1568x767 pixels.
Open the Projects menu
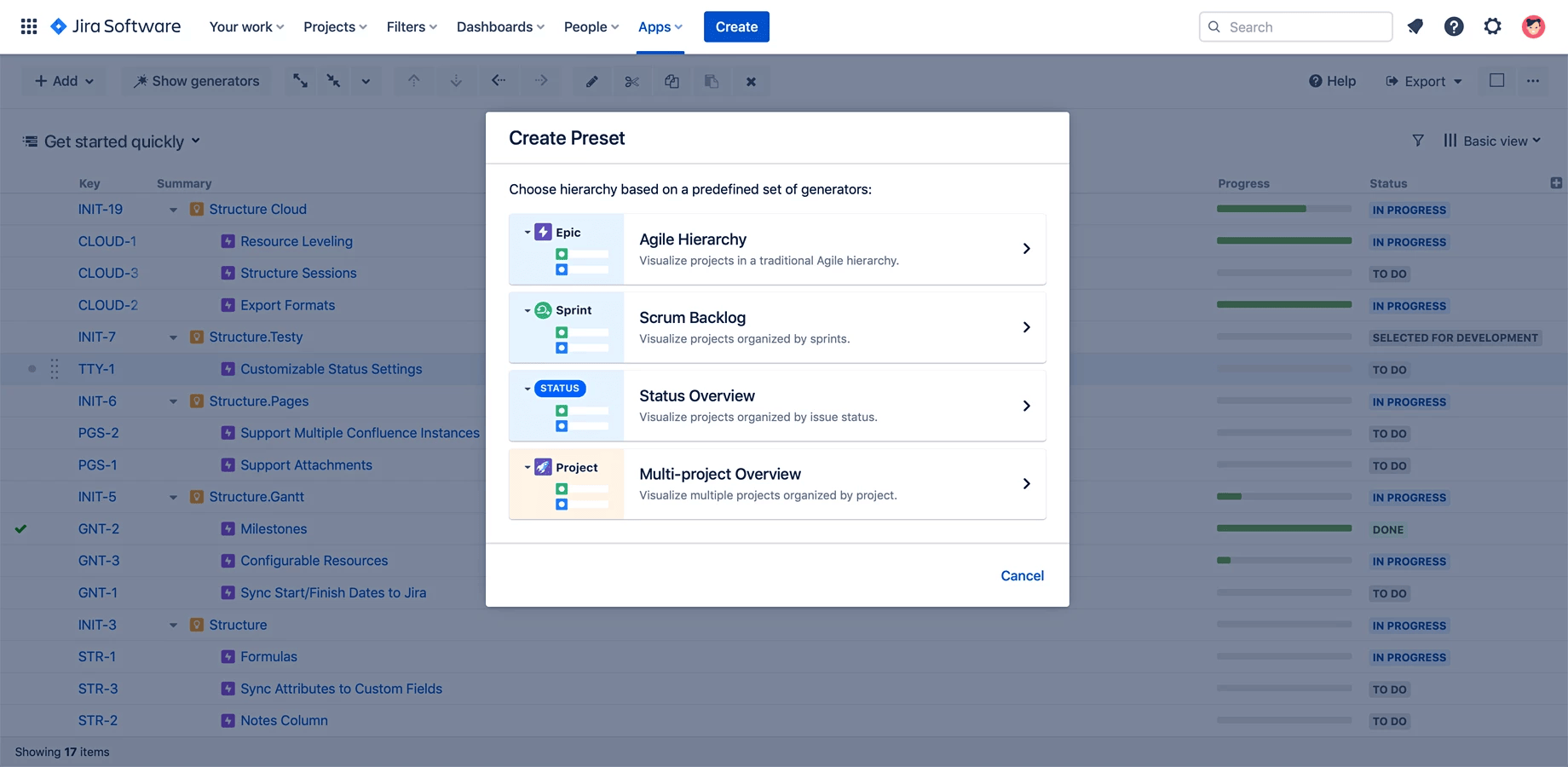point(335,26)
